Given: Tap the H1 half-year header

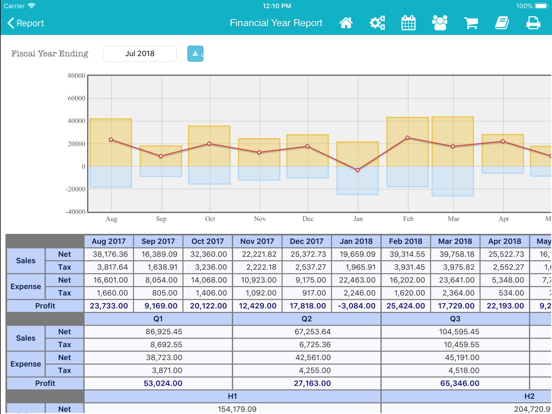Looking at the screenshot, I should pyautogui.click(x=232, y=396).
